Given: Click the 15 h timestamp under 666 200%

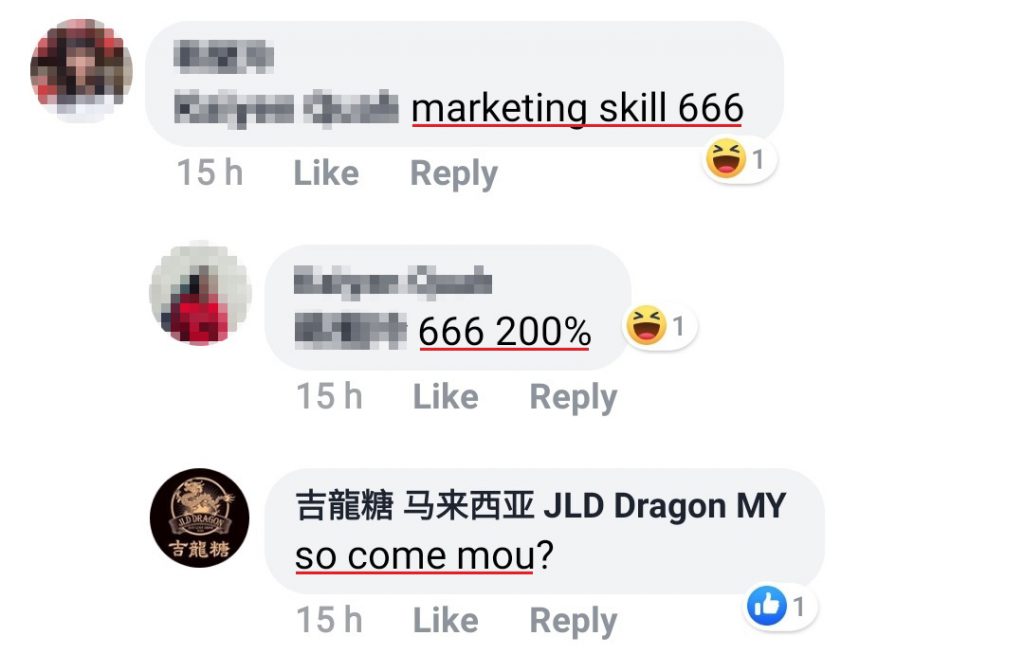Looking at the screenshot, I should point(329,397).
